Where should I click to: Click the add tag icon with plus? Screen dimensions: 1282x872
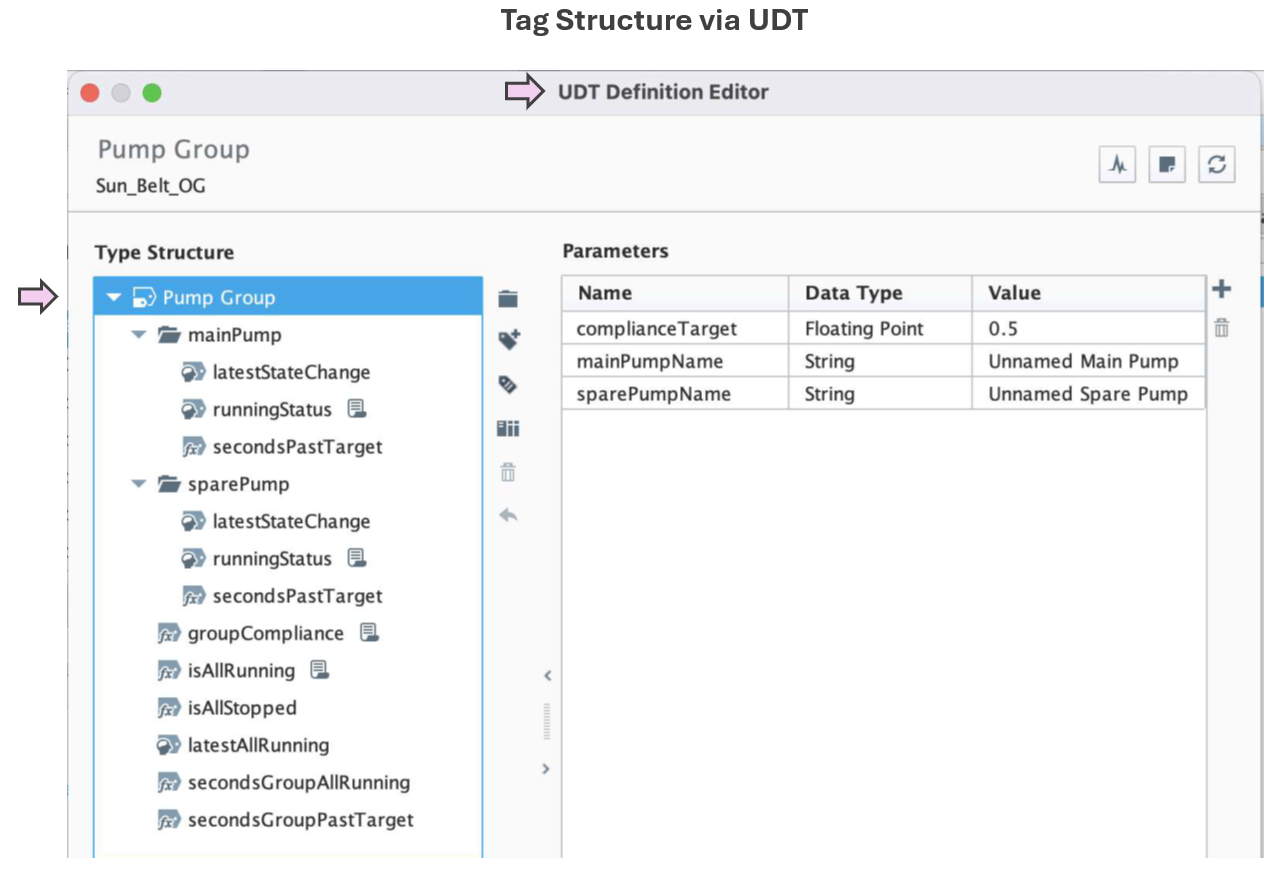point(509,341)
